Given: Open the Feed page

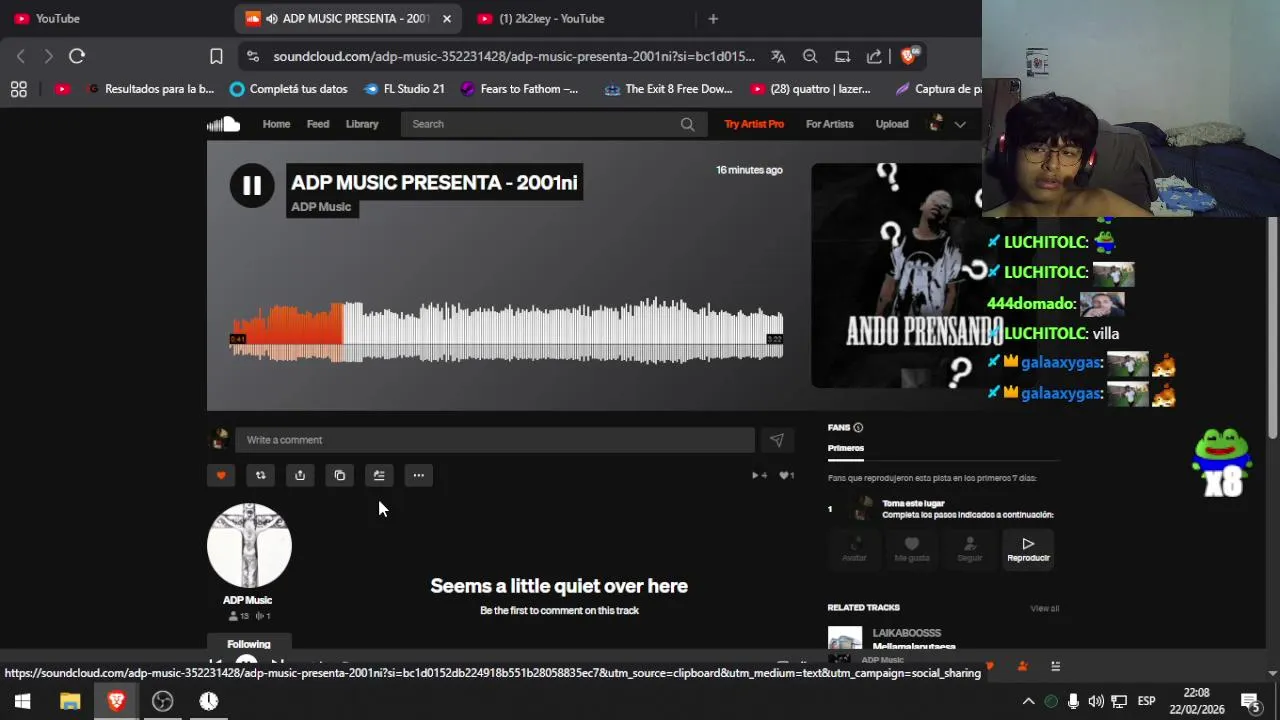Looking at the screenshot, I should [318, 124].
